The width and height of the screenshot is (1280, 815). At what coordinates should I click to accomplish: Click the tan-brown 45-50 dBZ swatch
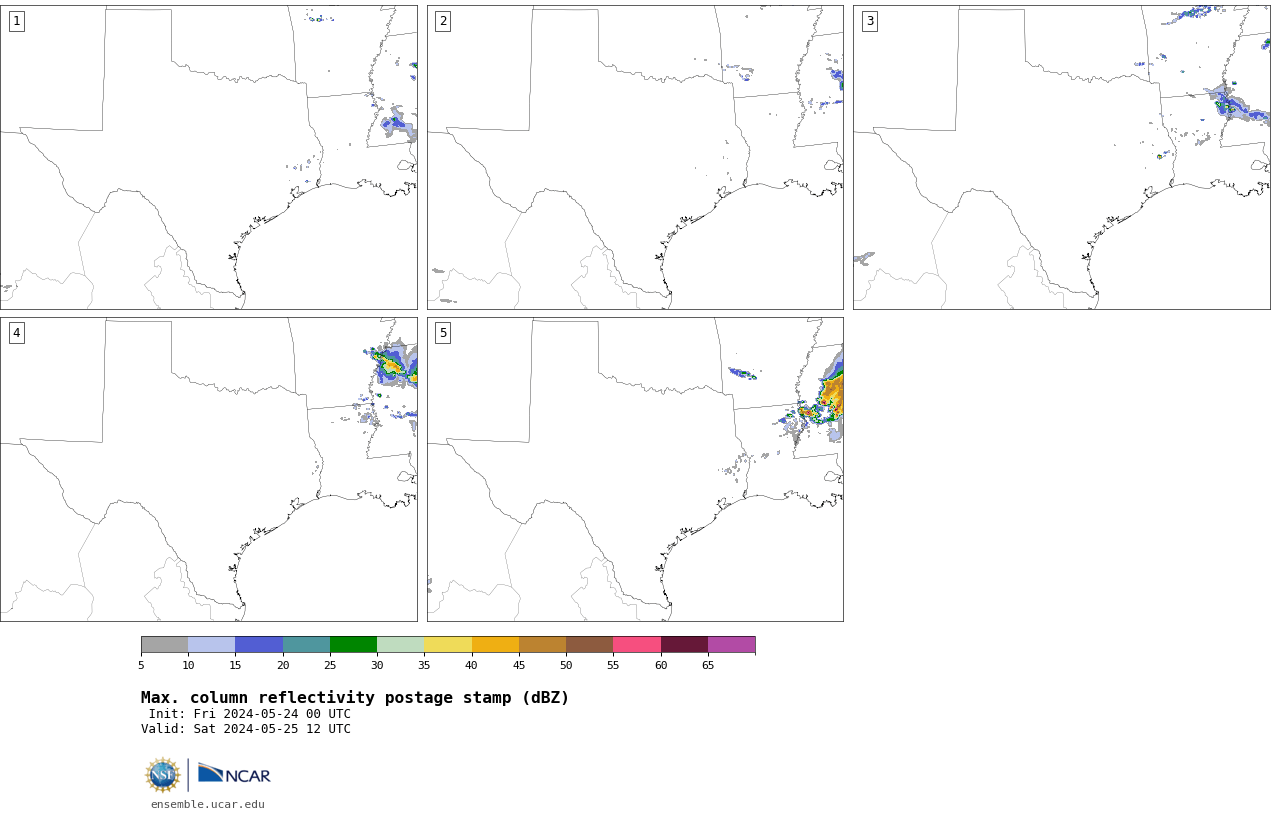pyautogui.click(x=542, y=644)
